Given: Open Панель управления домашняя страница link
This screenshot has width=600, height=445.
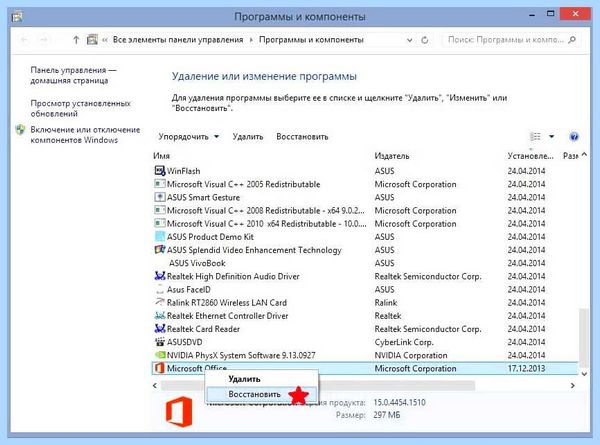Looking at the screenshot, I should coord(73,75).
